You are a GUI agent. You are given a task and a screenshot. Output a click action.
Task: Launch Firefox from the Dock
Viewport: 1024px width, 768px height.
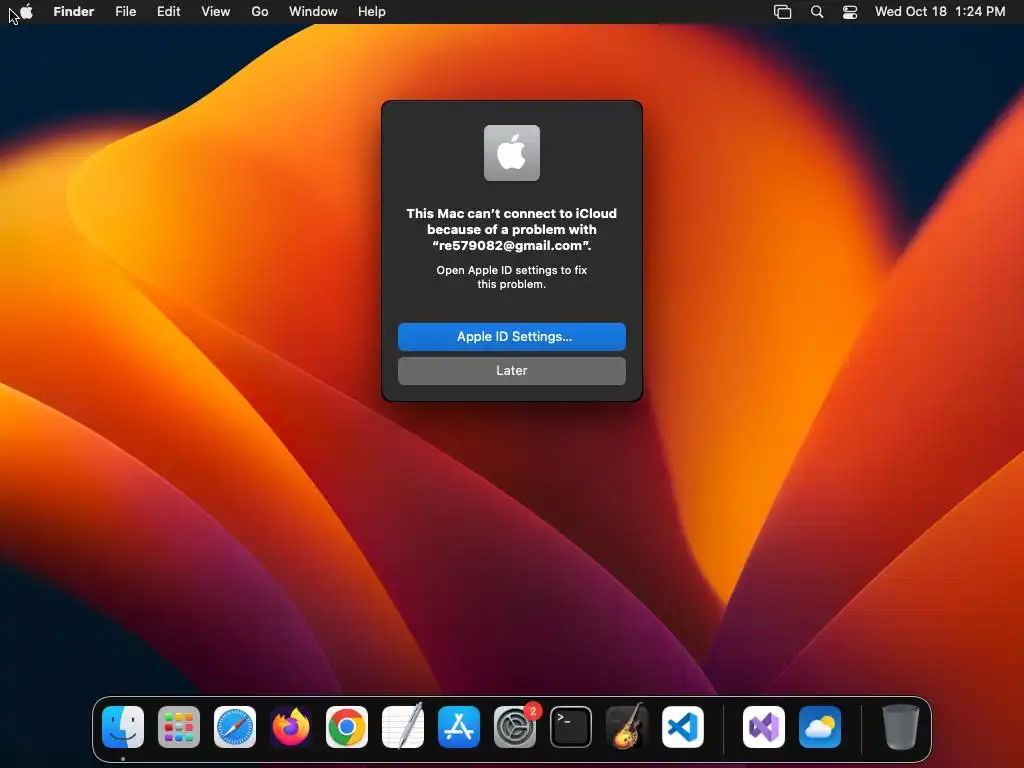coord(291,727)
